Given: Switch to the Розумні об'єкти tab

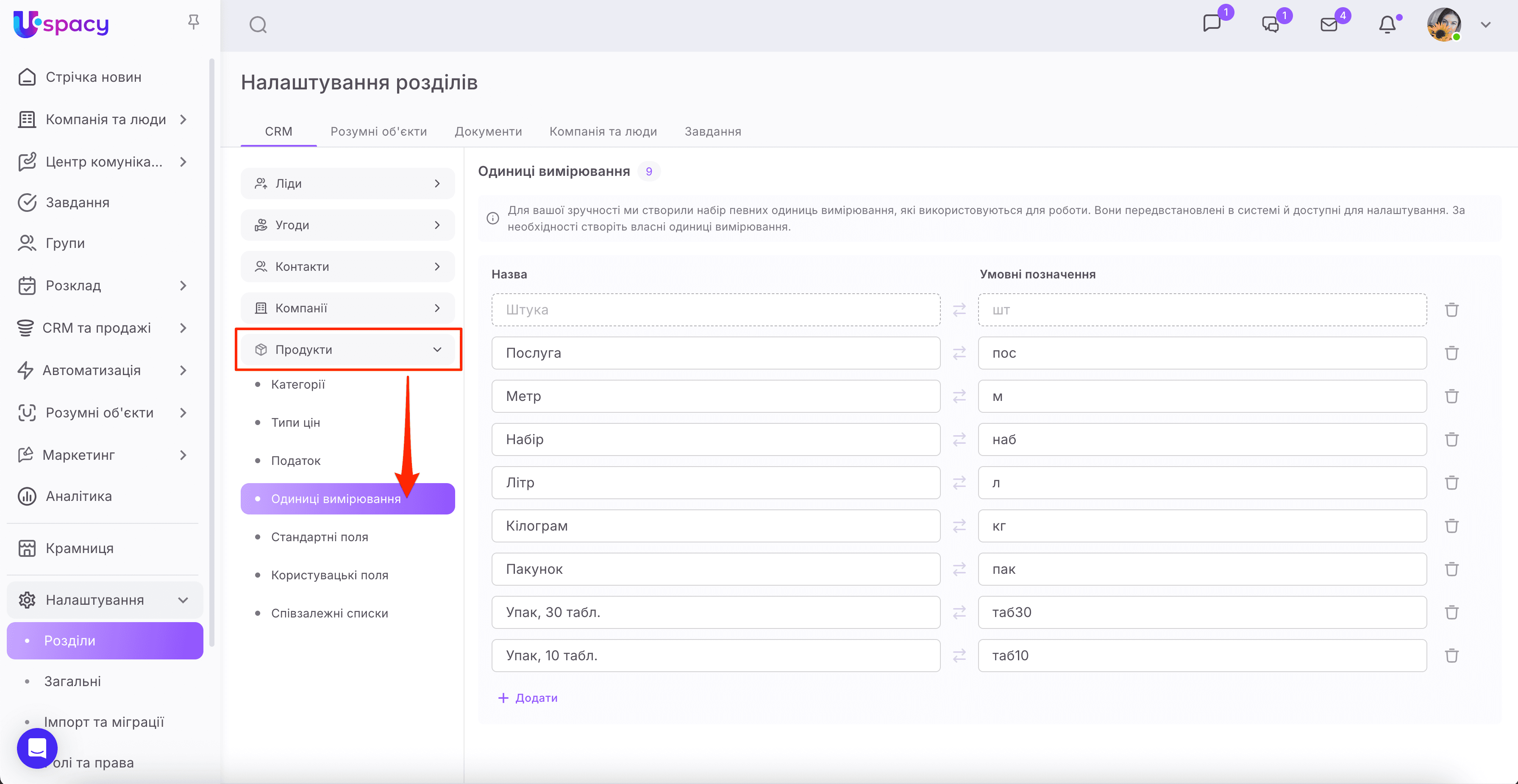Looking at the screenshot, I should [378, 131].
